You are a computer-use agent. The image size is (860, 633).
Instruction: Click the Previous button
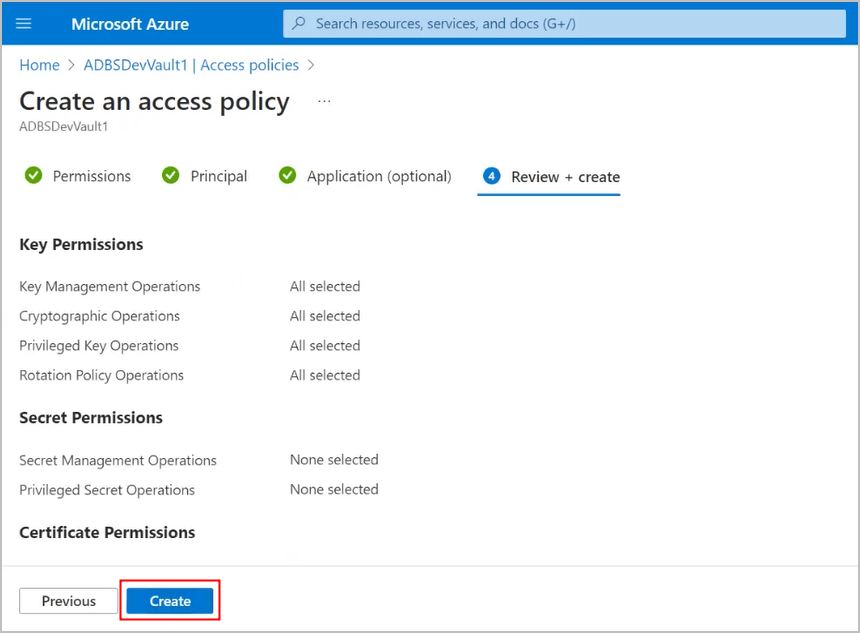(67, 600)
